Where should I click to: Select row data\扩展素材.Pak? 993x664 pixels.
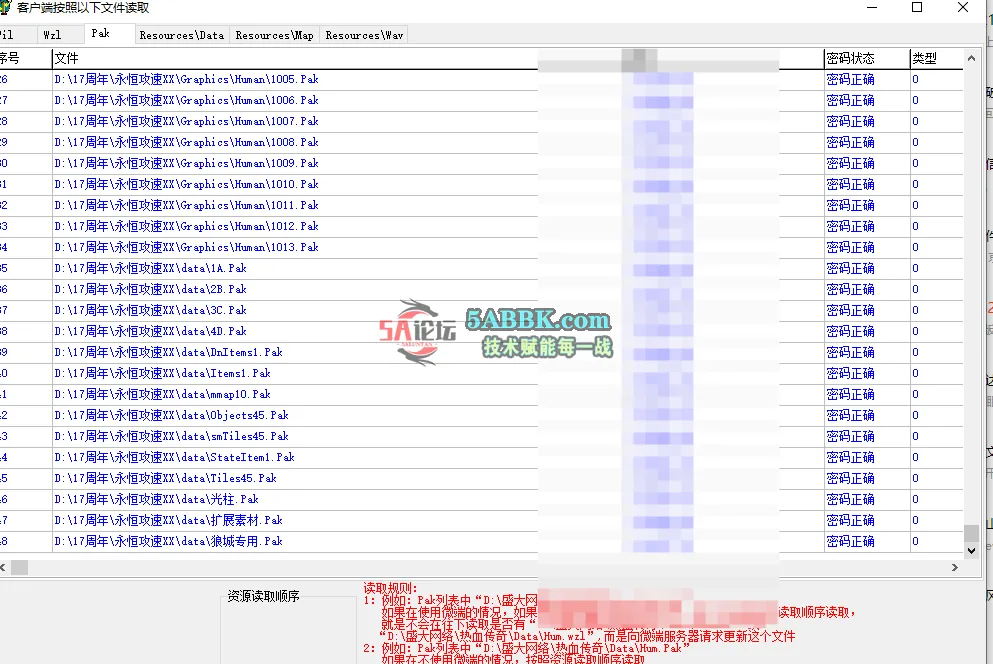coord(481,520)
